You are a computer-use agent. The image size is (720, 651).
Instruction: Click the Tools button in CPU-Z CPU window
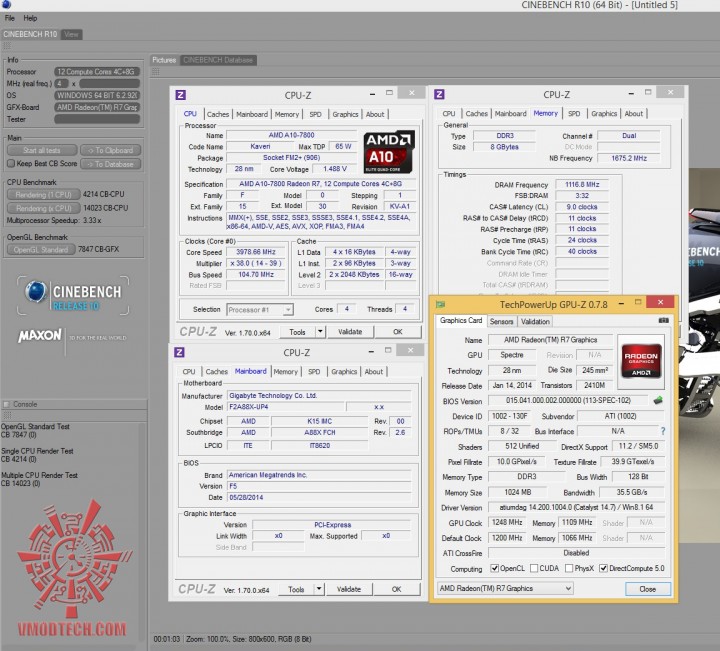298,331
